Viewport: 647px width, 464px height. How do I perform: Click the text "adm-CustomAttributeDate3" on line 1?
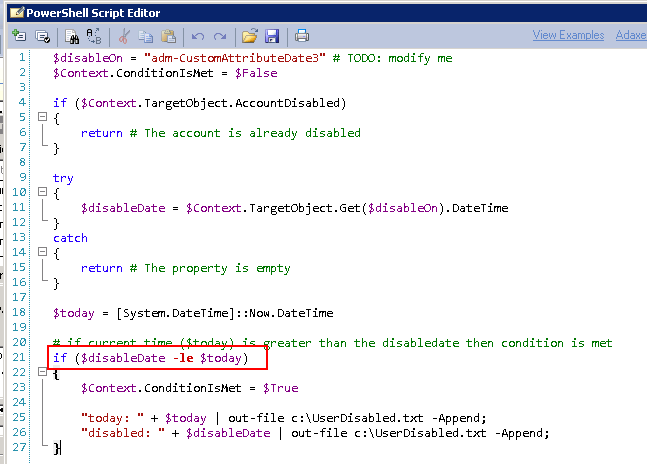(235, 58)
